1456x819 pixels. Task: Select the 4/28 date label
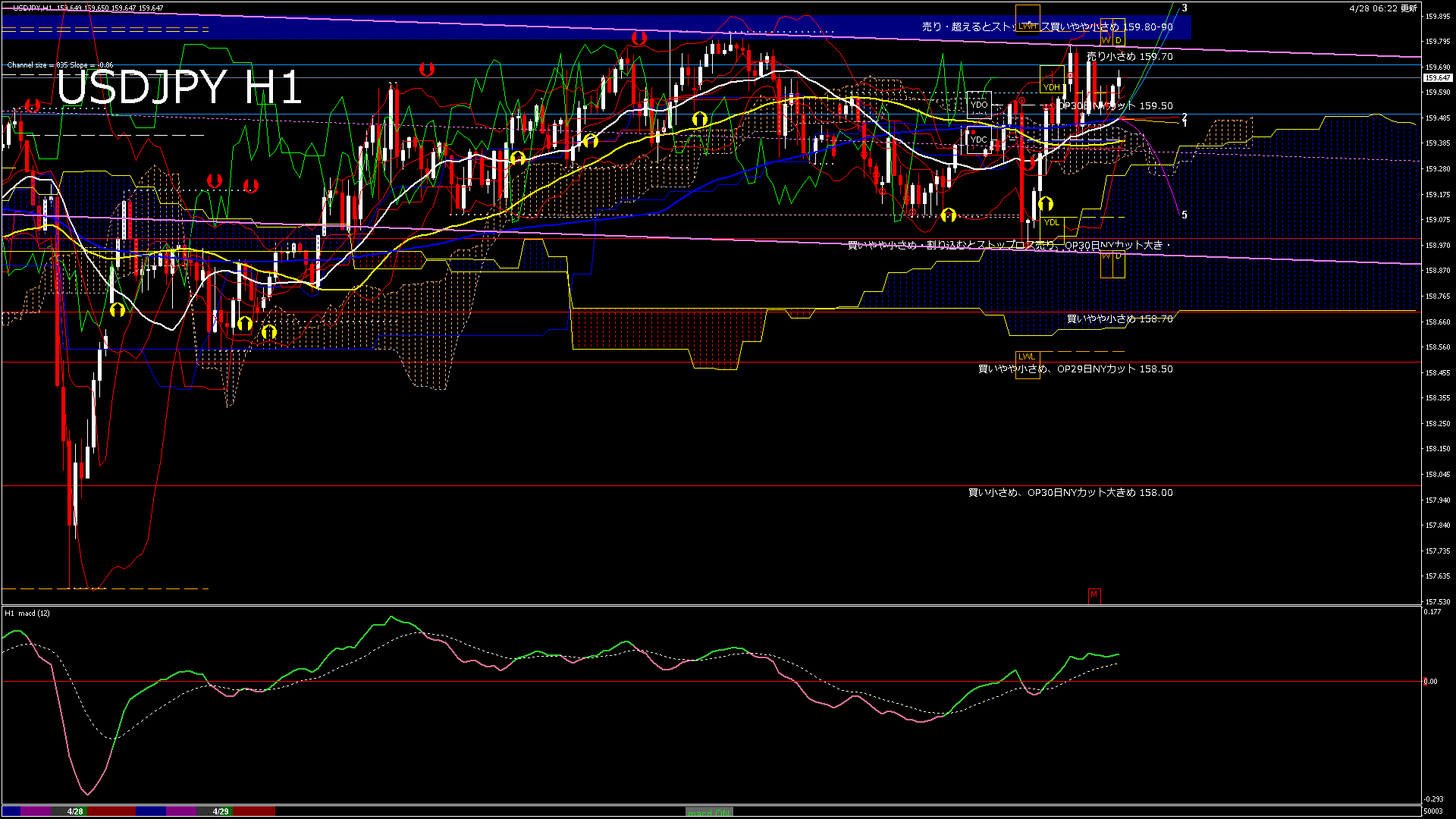75,811
